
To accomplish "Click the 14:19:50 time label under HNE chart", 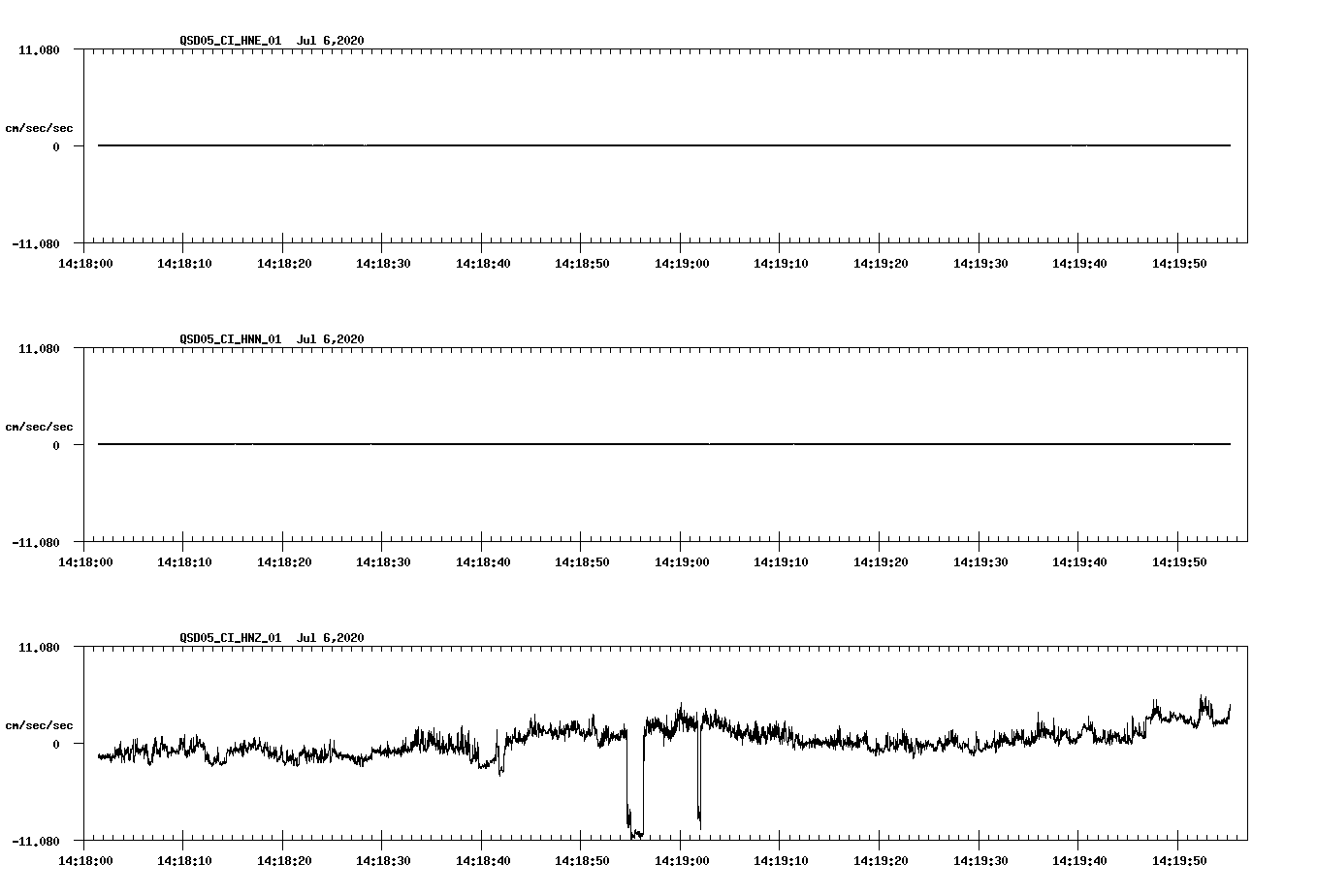I will coord(1178,264).
